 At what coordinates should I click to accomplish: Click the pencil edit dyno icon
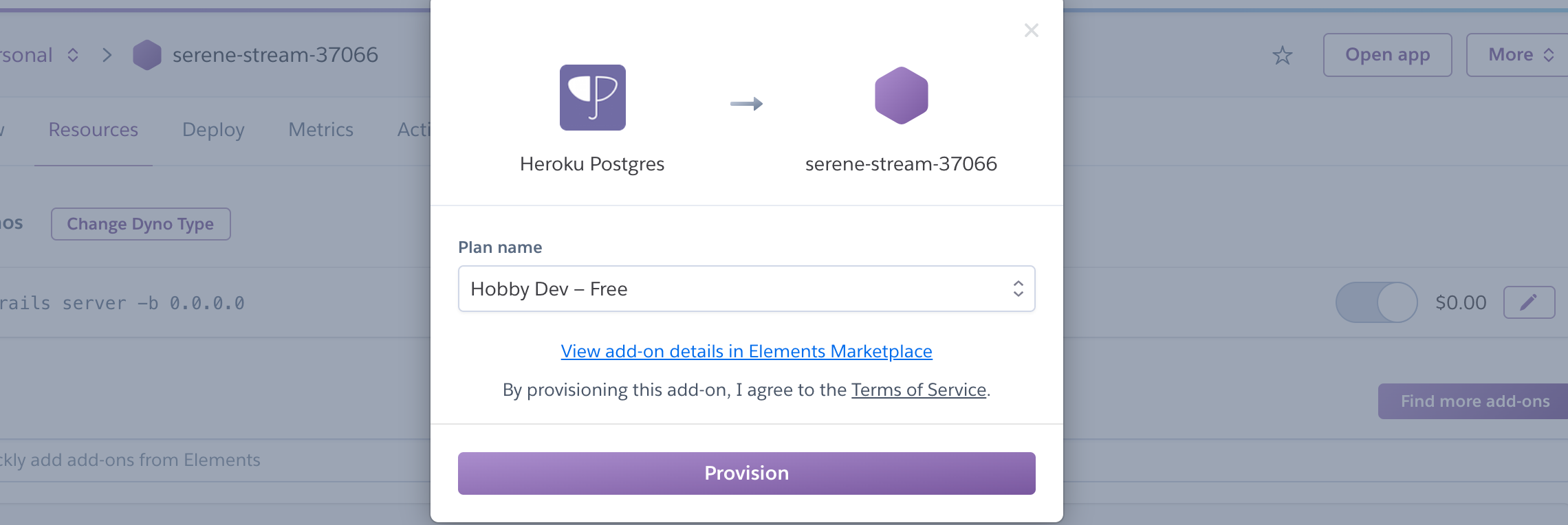pos(1529,302)
